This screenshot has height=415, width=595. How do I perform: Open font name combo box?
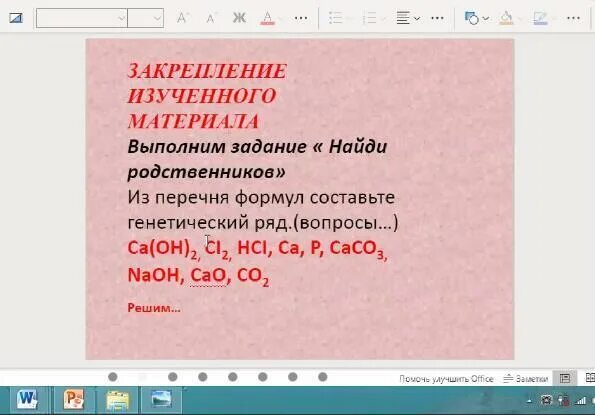click(x=81, y=18)
